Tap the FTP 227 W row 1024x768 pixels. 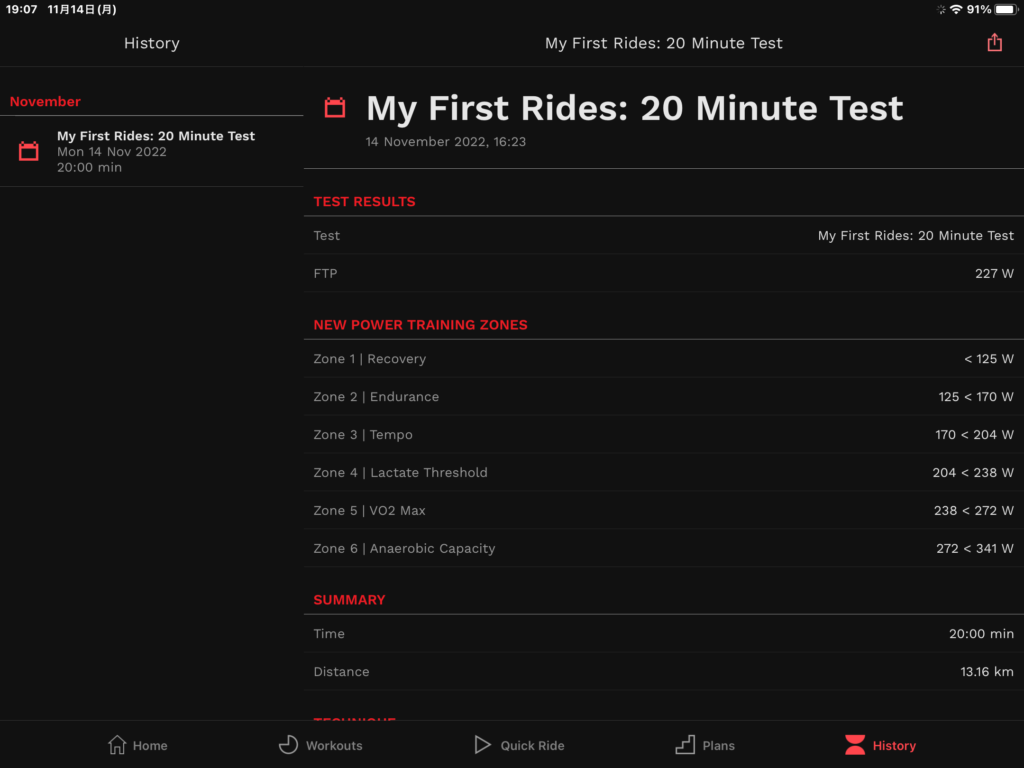pyautogui.click(x=663, y=273)
